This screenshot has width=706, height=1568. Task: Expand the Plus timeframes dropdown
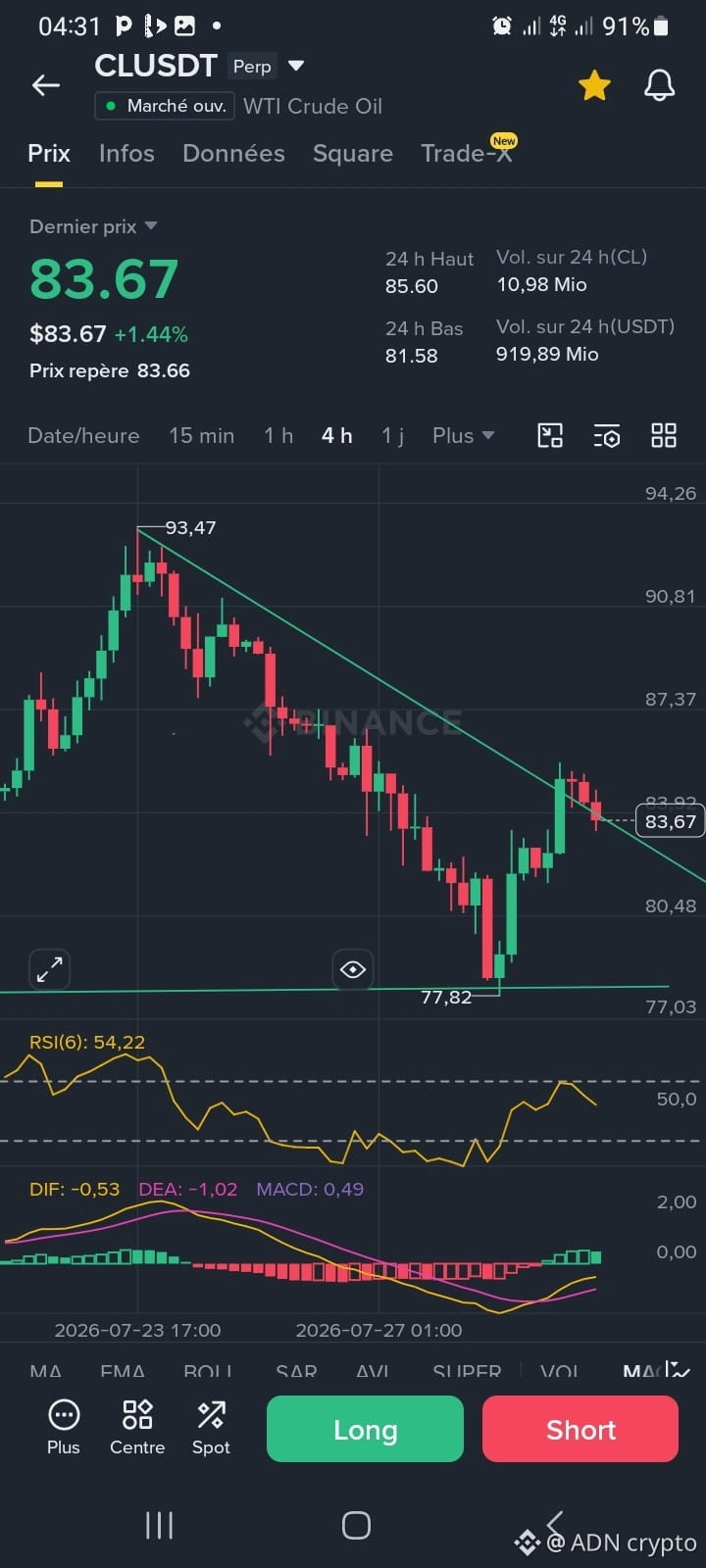pos(463,435)
